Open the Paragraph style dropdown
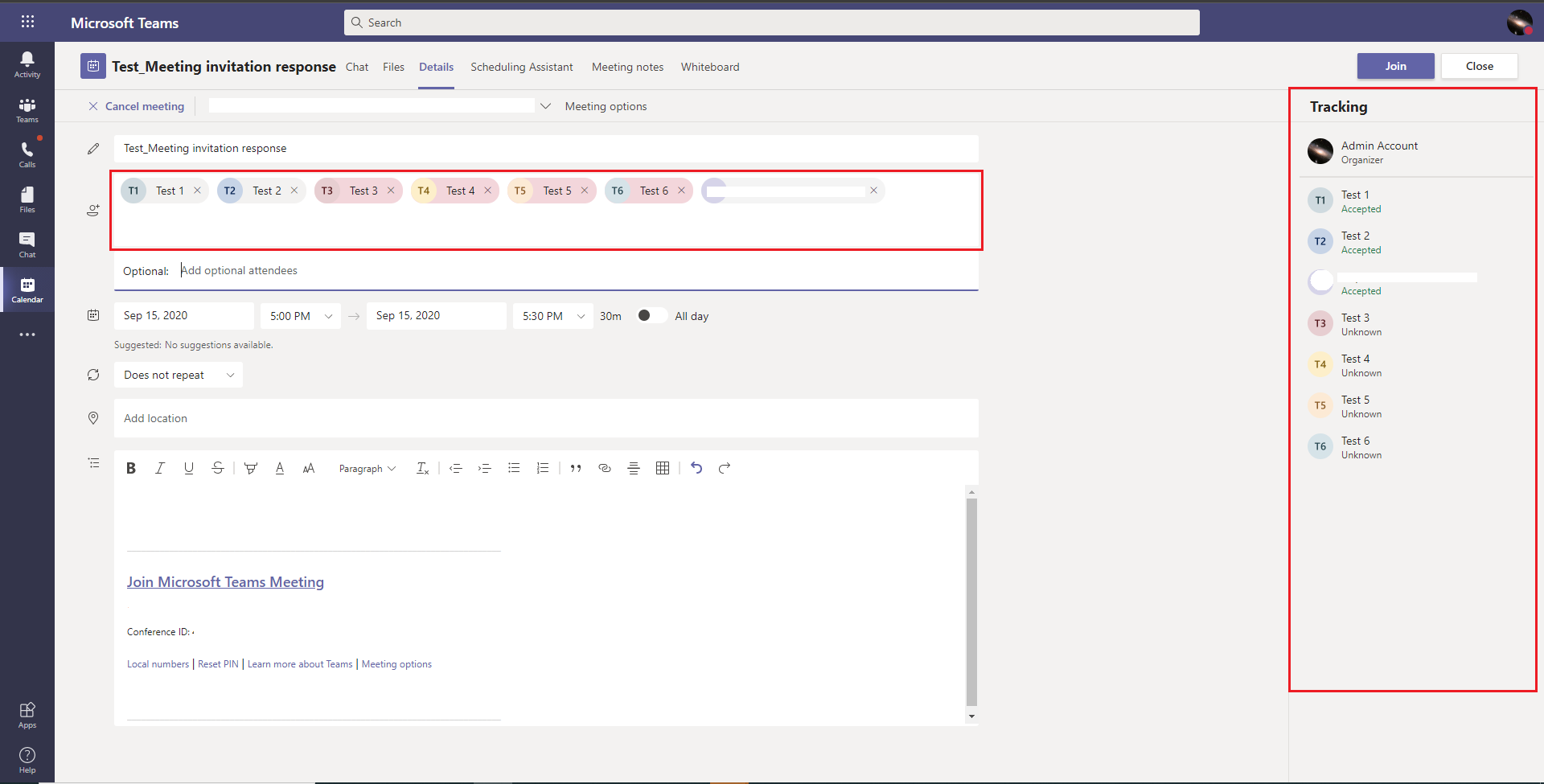This screenshot has width=1544, height=784. point(368,469)
